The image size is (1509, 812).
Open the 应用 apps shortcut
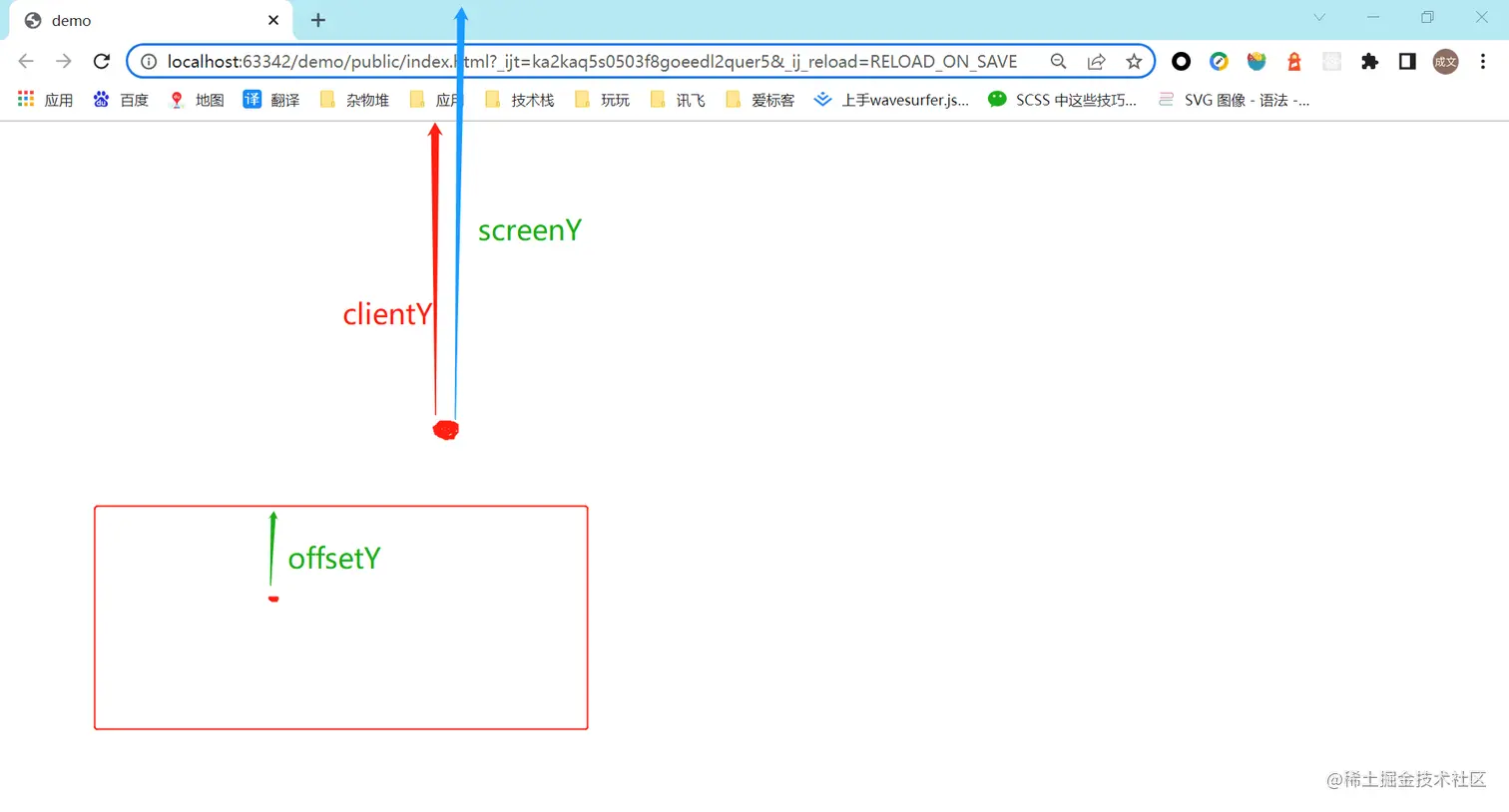[45, 100]
